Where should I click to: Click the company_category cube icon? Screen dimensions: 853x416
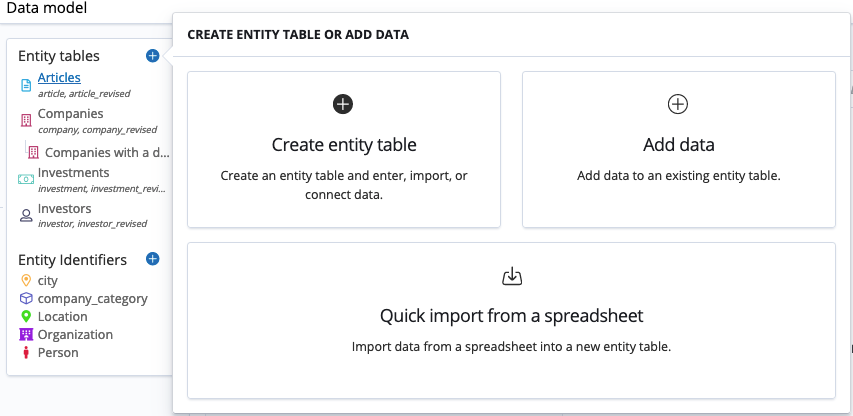[26, 299]
